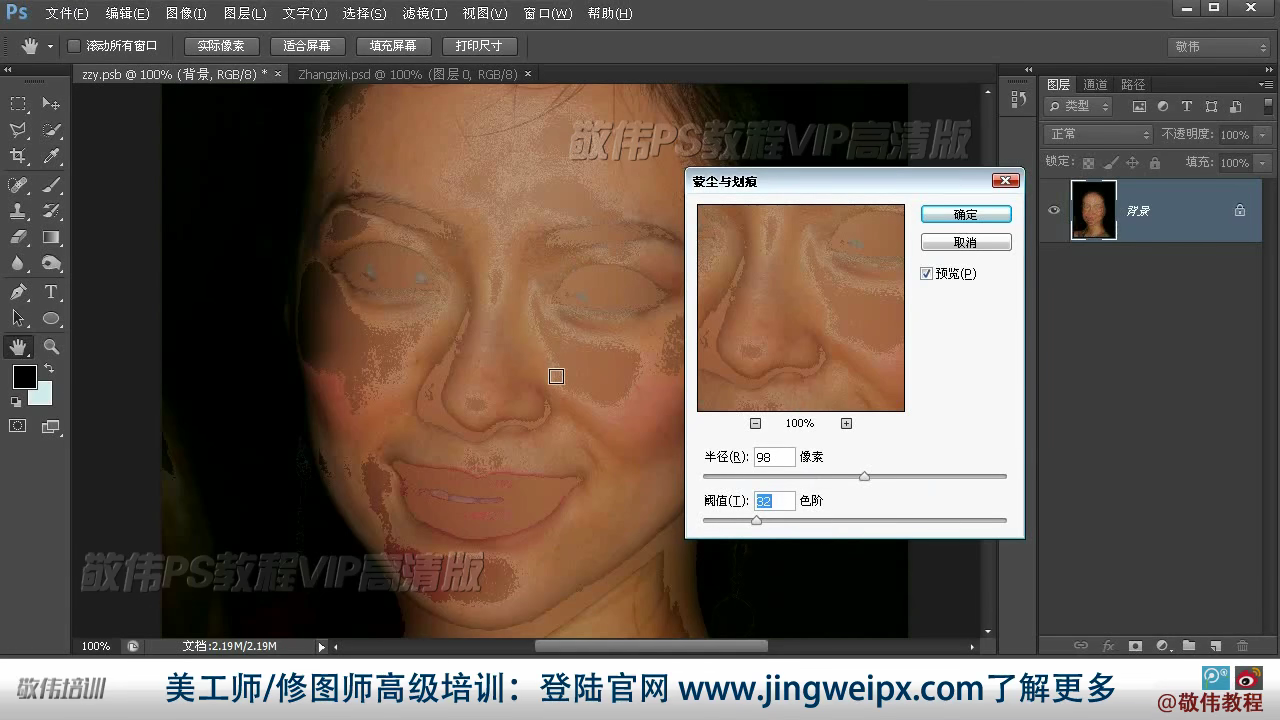Enable Scroll All Windows checkbox
This screenshot has width=1280, height=720.
[x=73, y=46]
